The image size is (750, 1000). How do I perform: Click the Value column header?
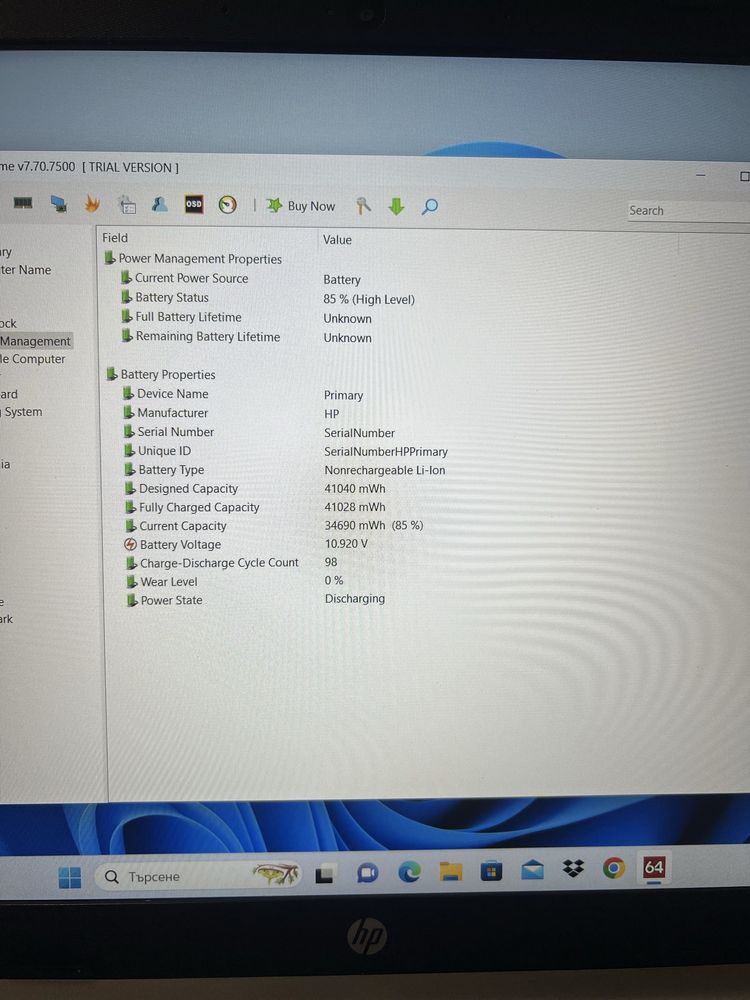337,240
